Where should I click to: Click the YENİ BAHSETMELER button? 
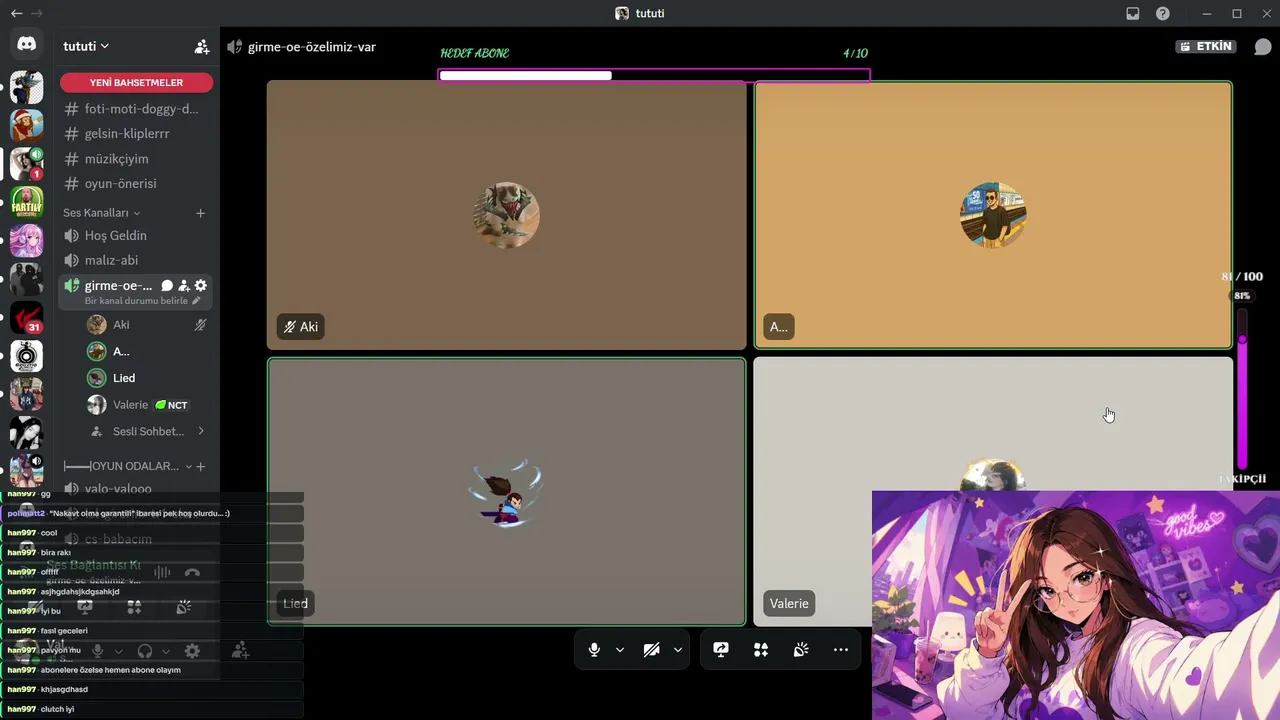point(136,82)
